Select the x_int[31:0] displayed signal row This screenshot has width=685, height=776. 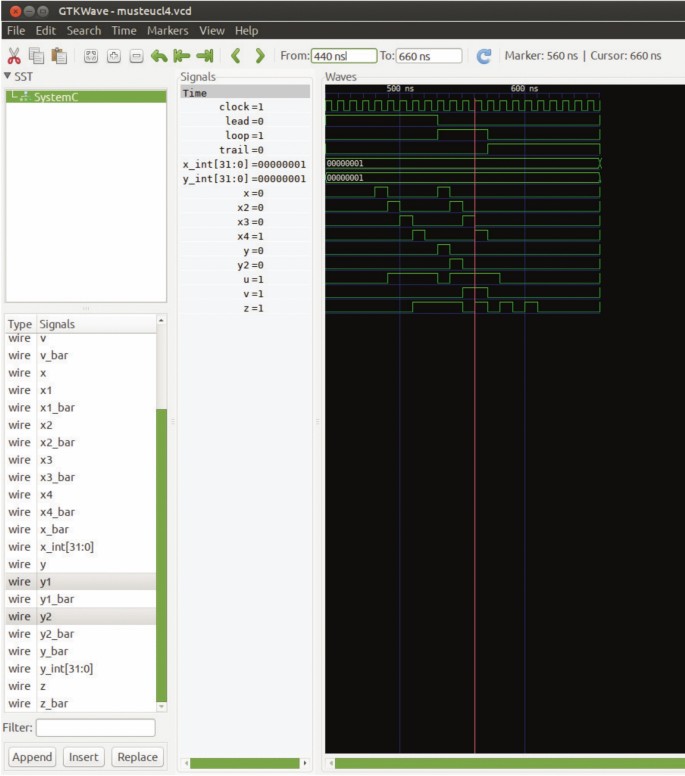pyautogui.click(x=245, y=164)
